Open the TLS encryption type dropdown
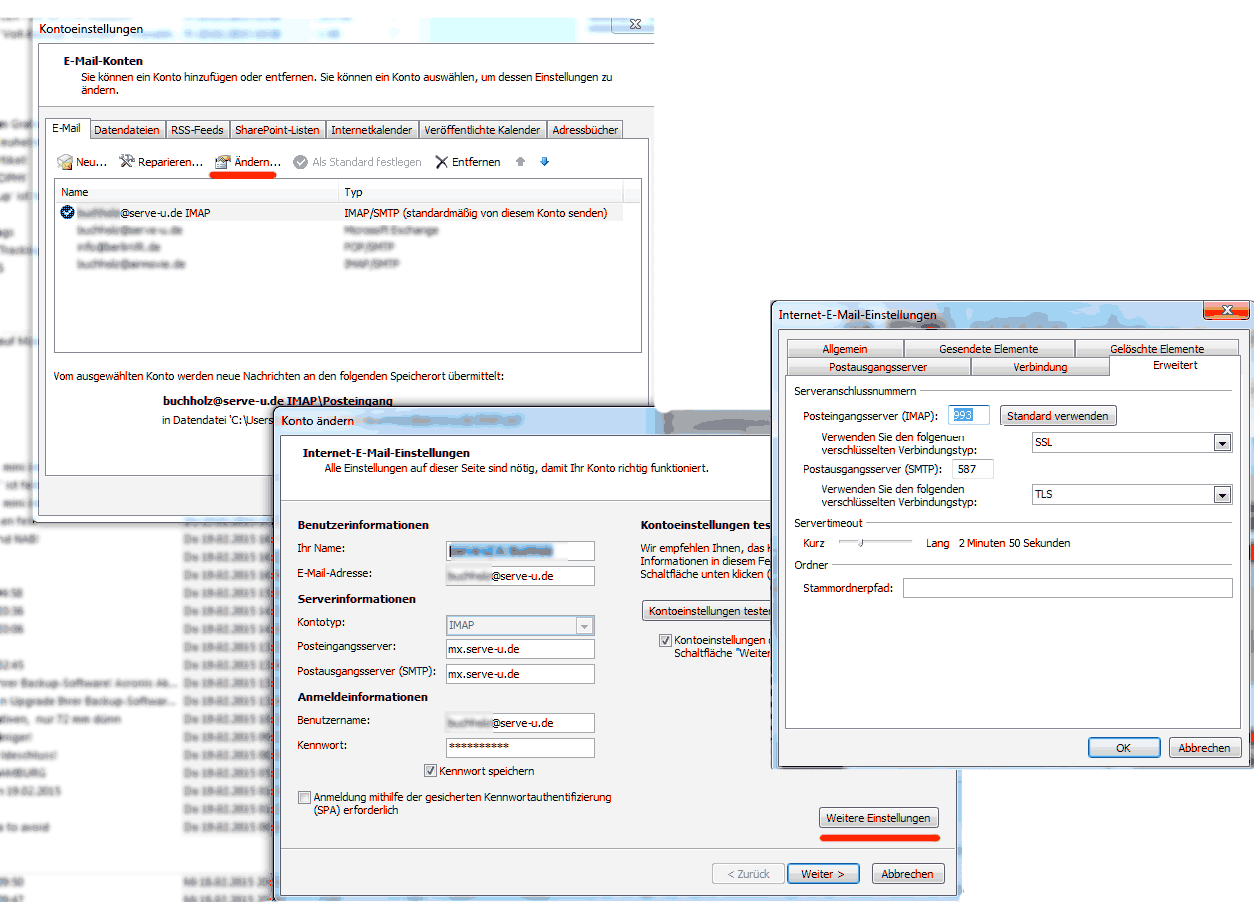The image size is (1254, 902). 1221,495
